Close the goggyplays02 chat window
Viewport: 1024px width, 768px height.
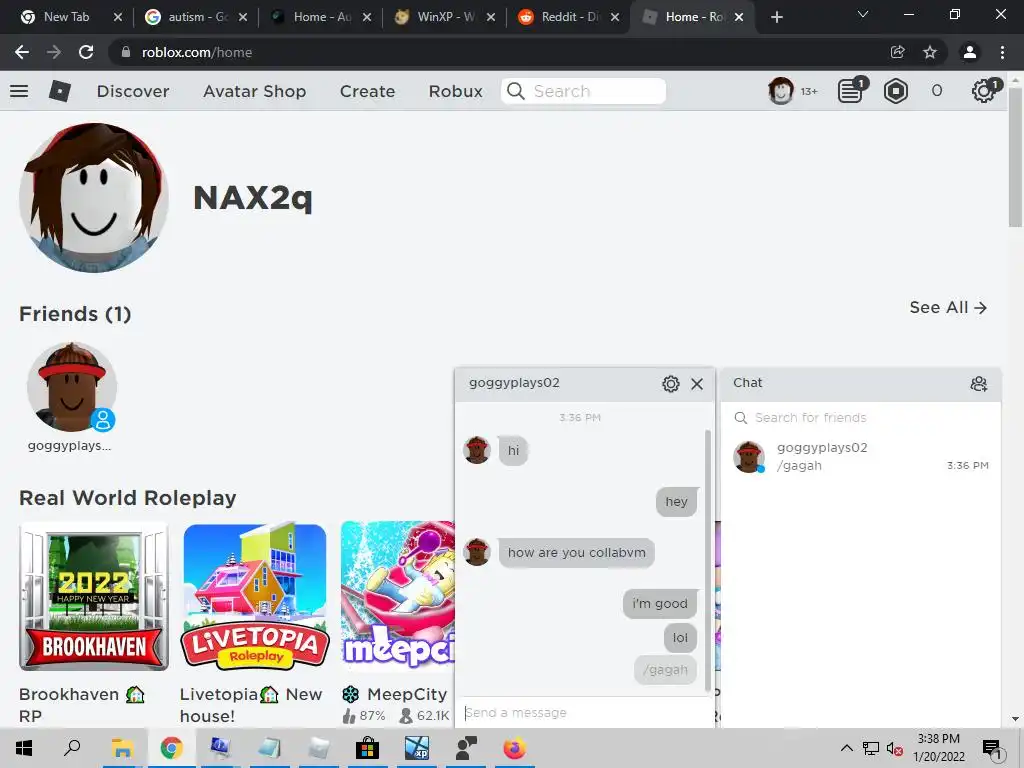pos(697,384)
